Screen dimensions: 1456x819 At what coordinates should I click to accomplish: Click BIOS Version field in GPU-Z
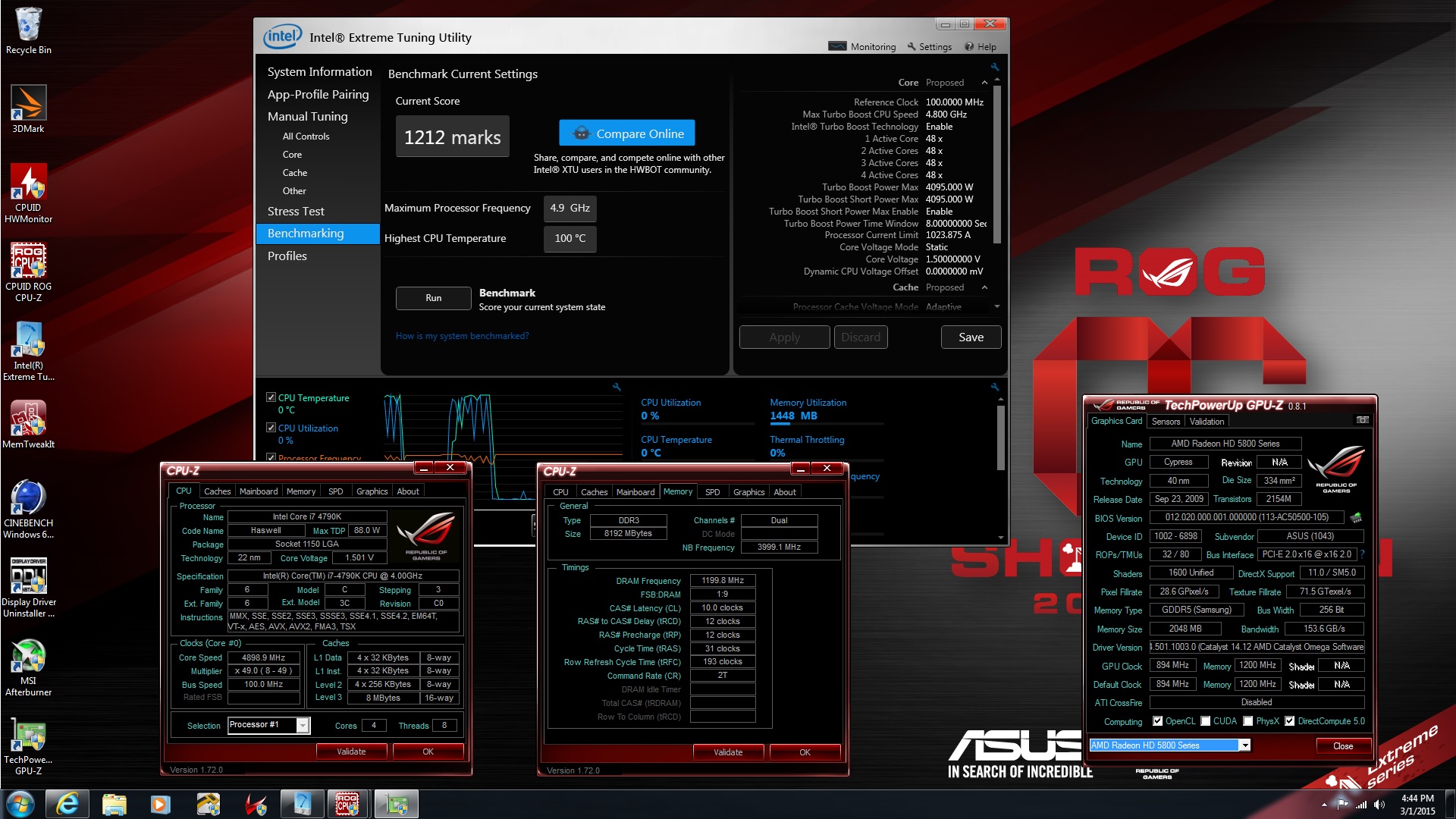[x=1247, y=517]
